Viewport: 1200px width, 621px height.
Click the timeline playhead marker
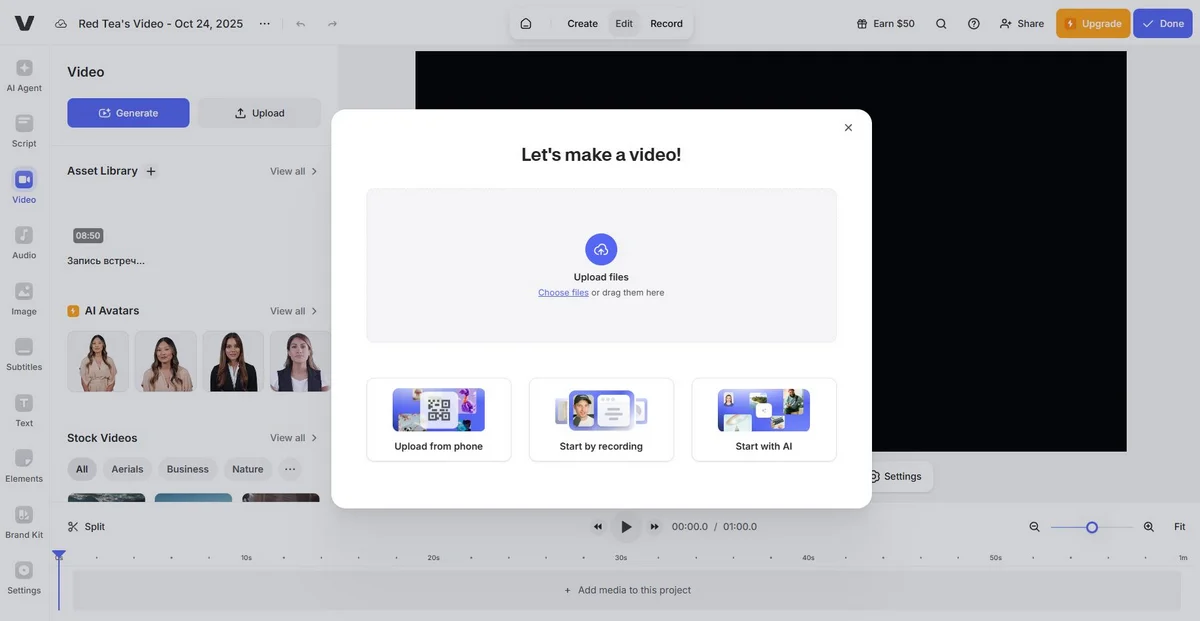click(x=59, y=555)
